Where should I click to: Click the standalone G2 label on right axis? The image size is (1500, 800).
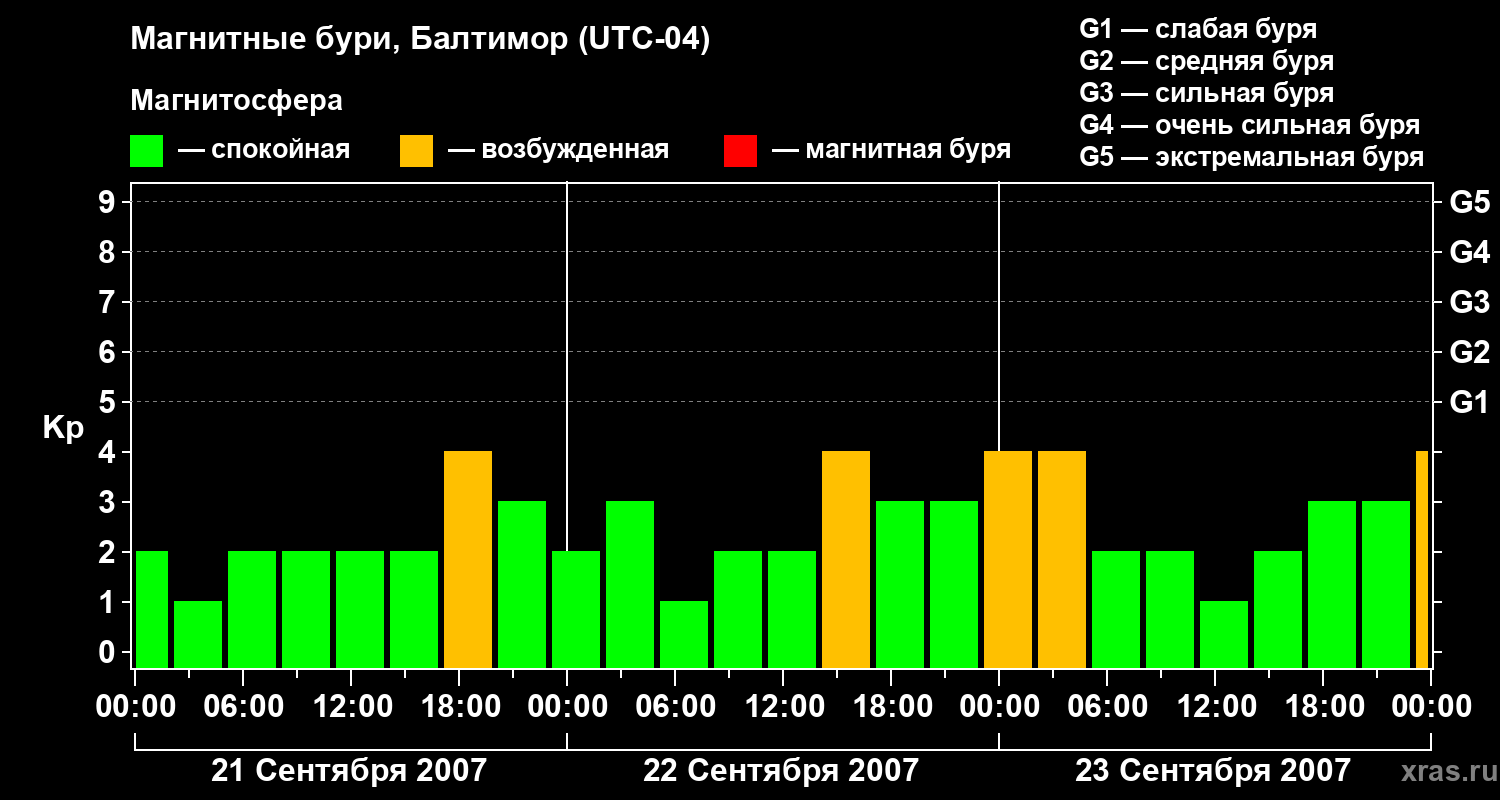point(1469,352)
